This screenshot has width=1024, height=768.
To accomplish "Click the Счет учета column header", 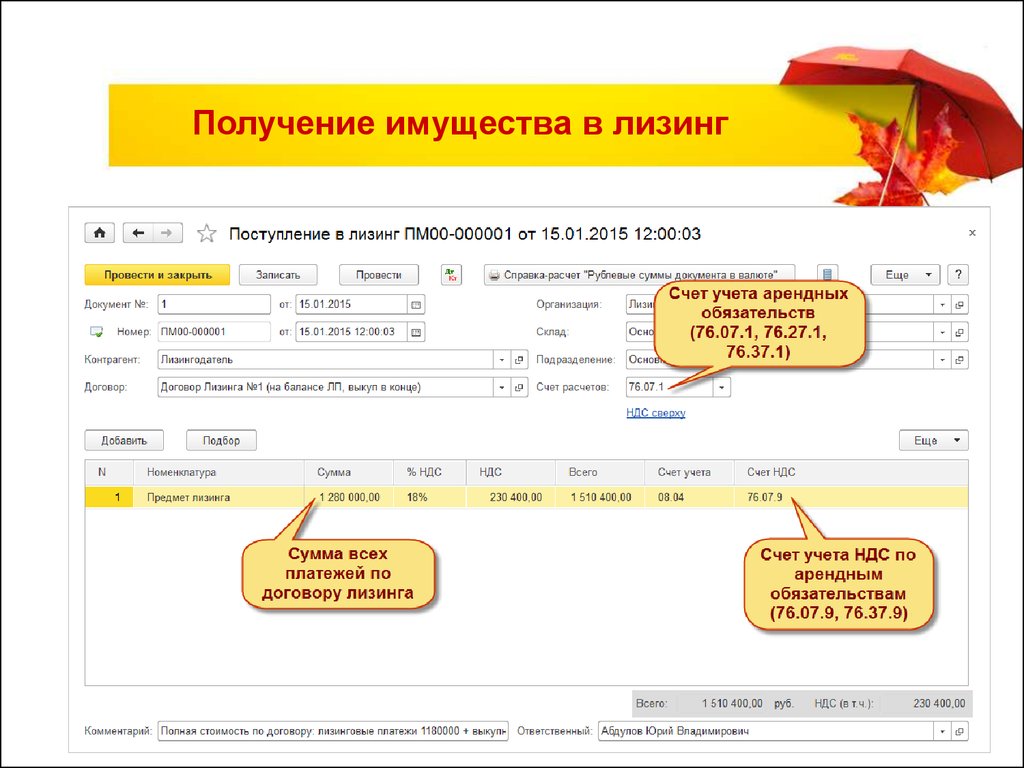I will click(689, 472).
